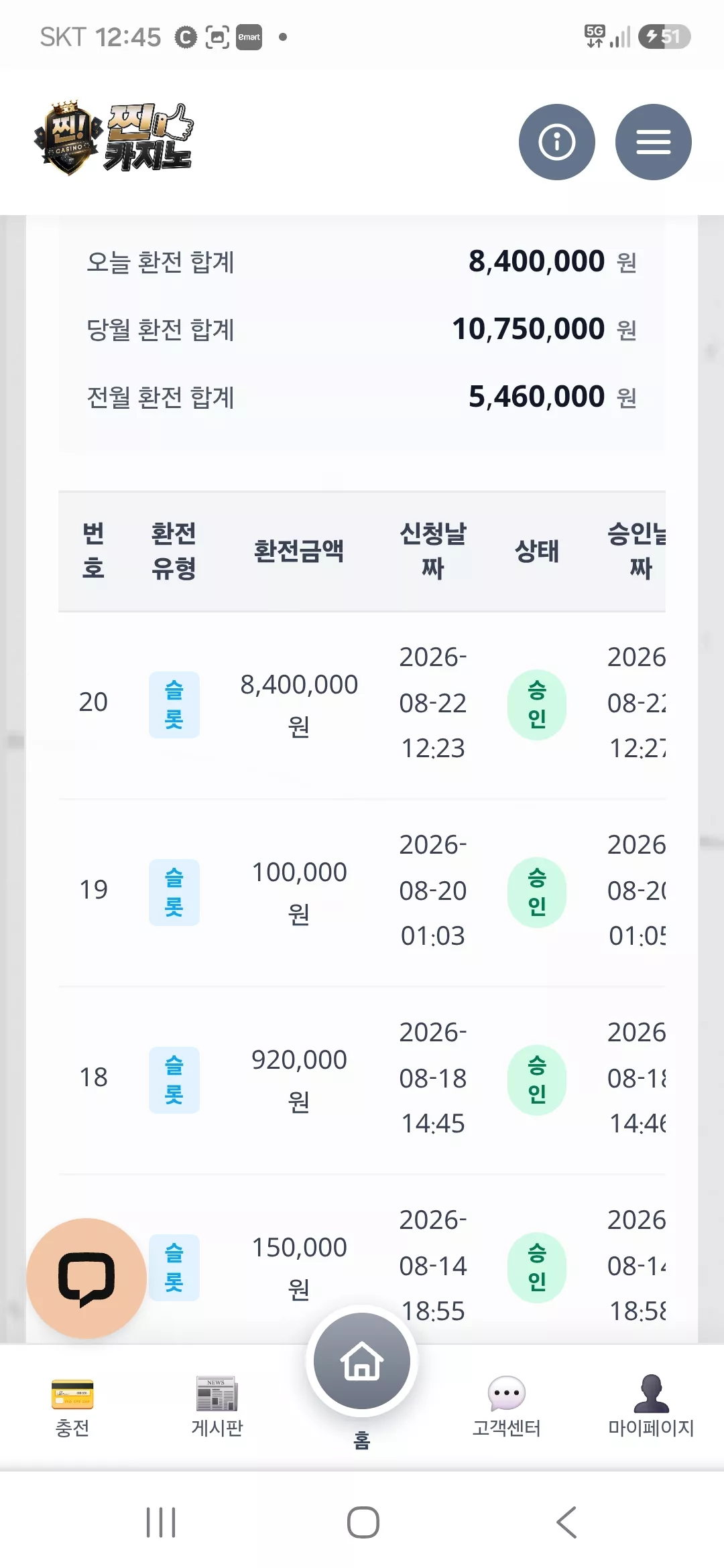This screenshot has height=1568, width=724.
Task: Select the 환전금액 column header
Action: tap(299, 551)
